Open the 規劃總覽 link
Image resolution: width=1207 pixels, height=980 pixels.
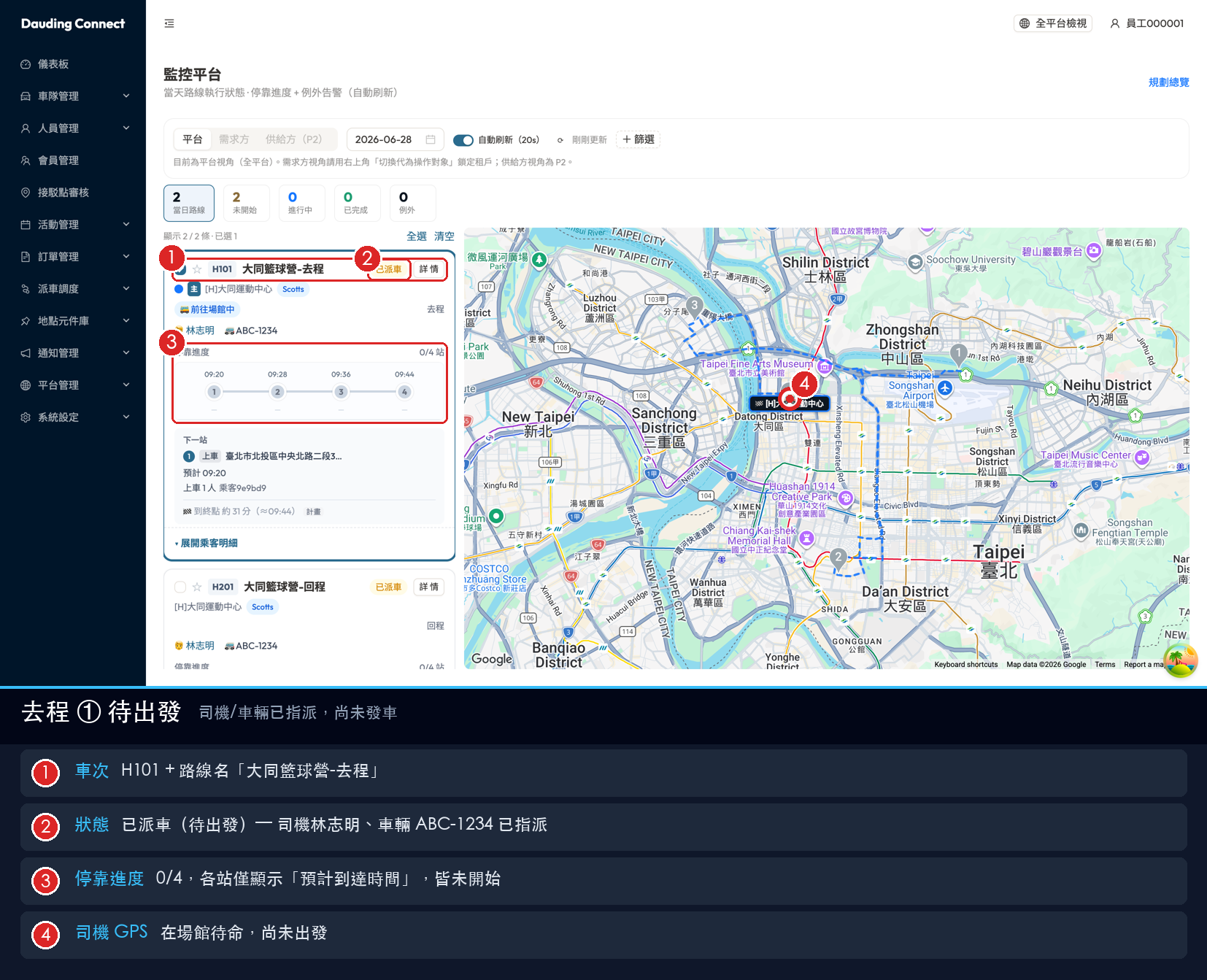click(x=1168, y=82)
